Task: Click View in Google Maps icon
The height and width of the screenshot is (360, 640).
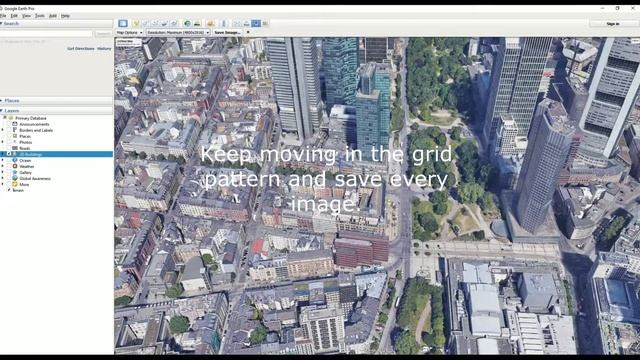Action: pos(265,23)
